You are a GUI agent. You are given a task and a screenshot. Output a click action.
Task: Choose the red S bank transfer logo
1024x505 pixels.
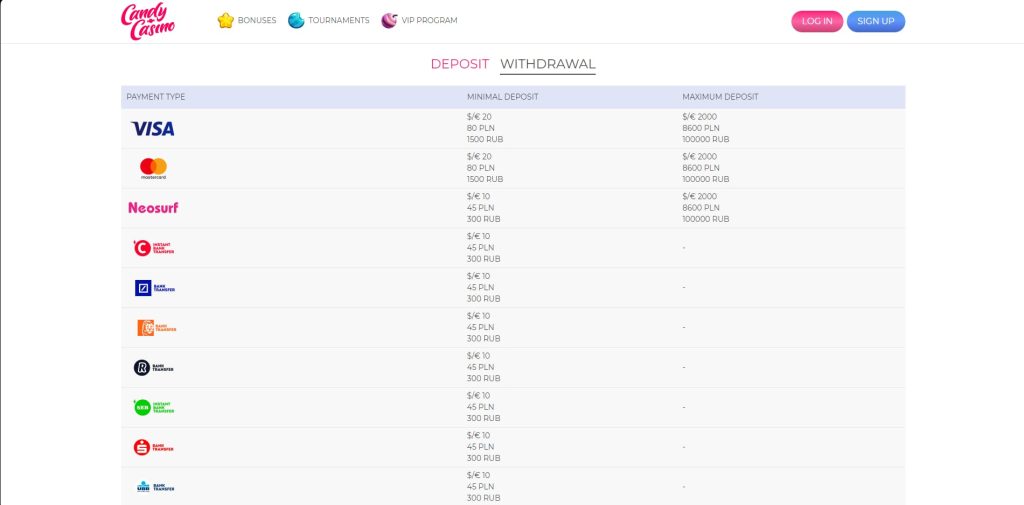click(154, 447)
